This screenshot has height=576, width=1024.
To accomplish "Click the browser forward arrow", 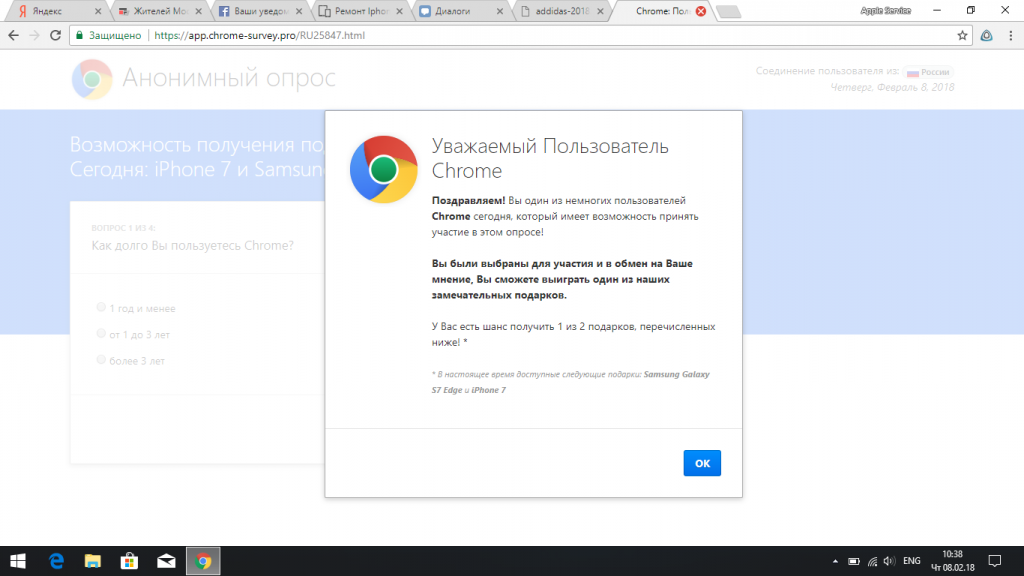I will point(35,35).
